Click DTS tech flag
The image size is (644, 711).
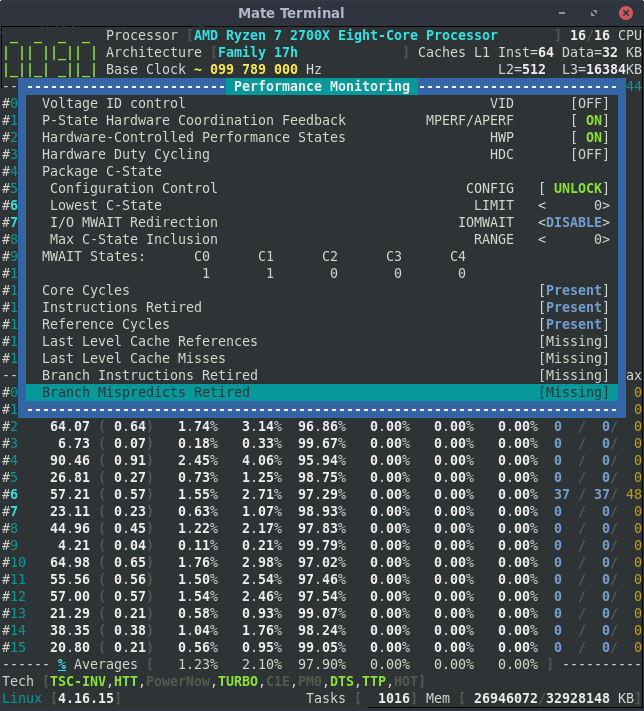342,682
